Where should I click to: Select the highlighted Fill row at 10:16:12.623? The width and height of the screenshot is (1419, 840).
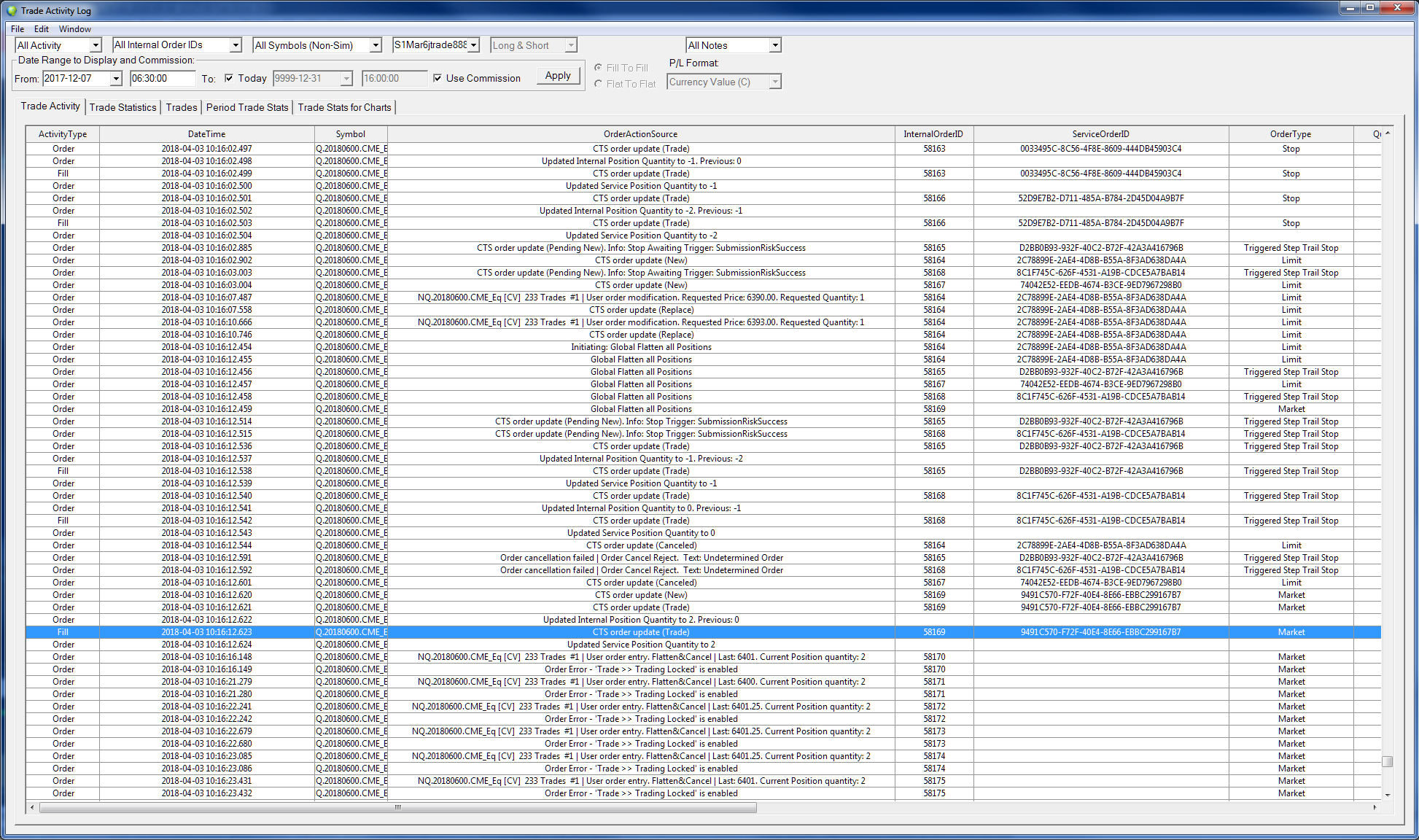tap(703, 632)
